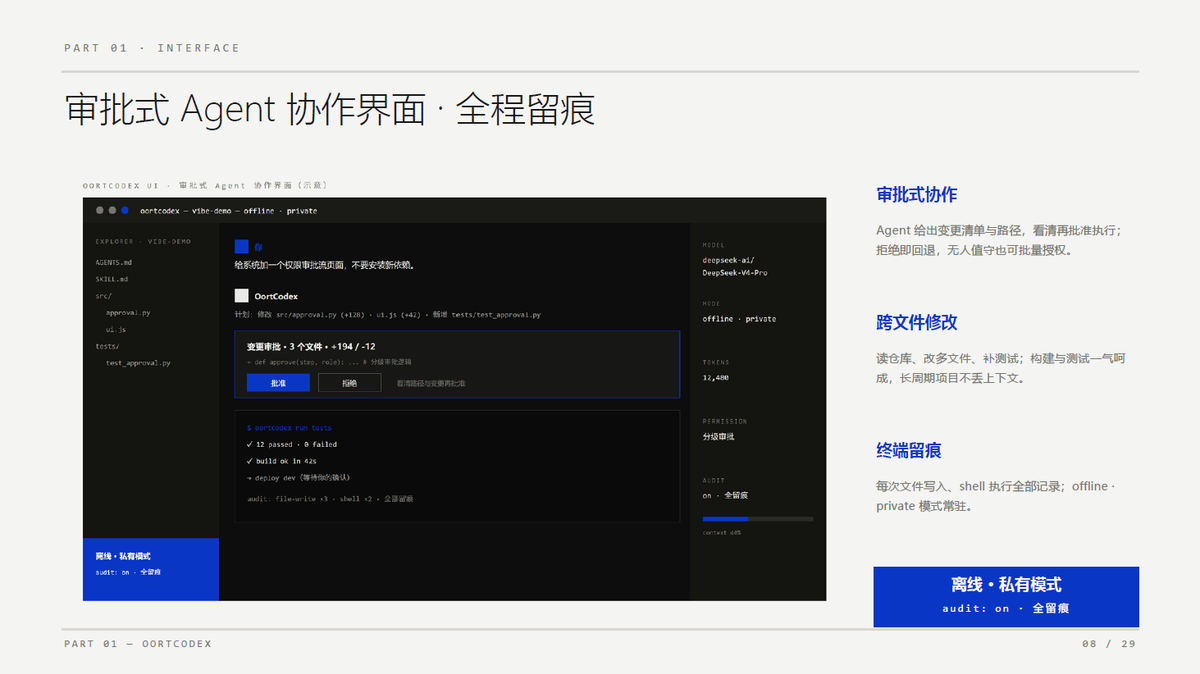The height and width of the screenshot is (674, 1200).
Task: Open SKILL.md in the explorer
Action: click(x=112, y=279)
